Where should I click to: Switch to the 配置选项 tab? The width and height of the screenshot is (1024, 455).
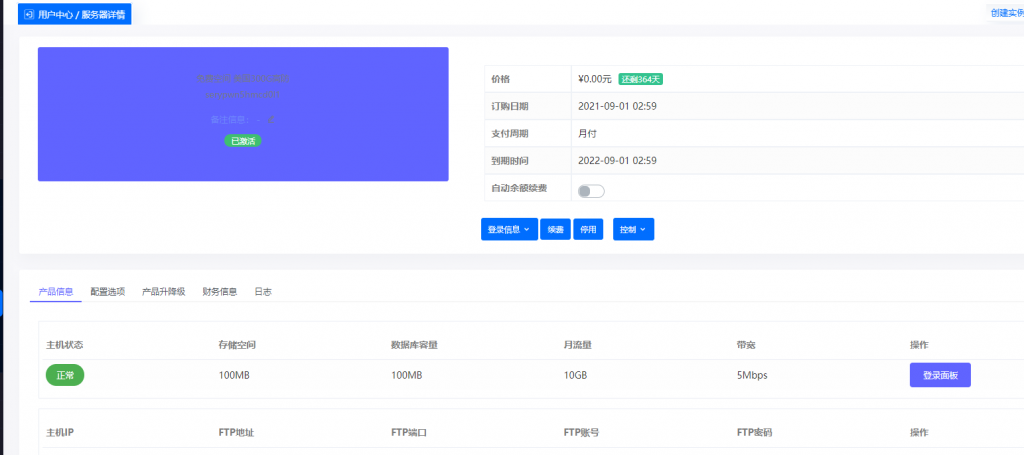(x=108, y=292)
